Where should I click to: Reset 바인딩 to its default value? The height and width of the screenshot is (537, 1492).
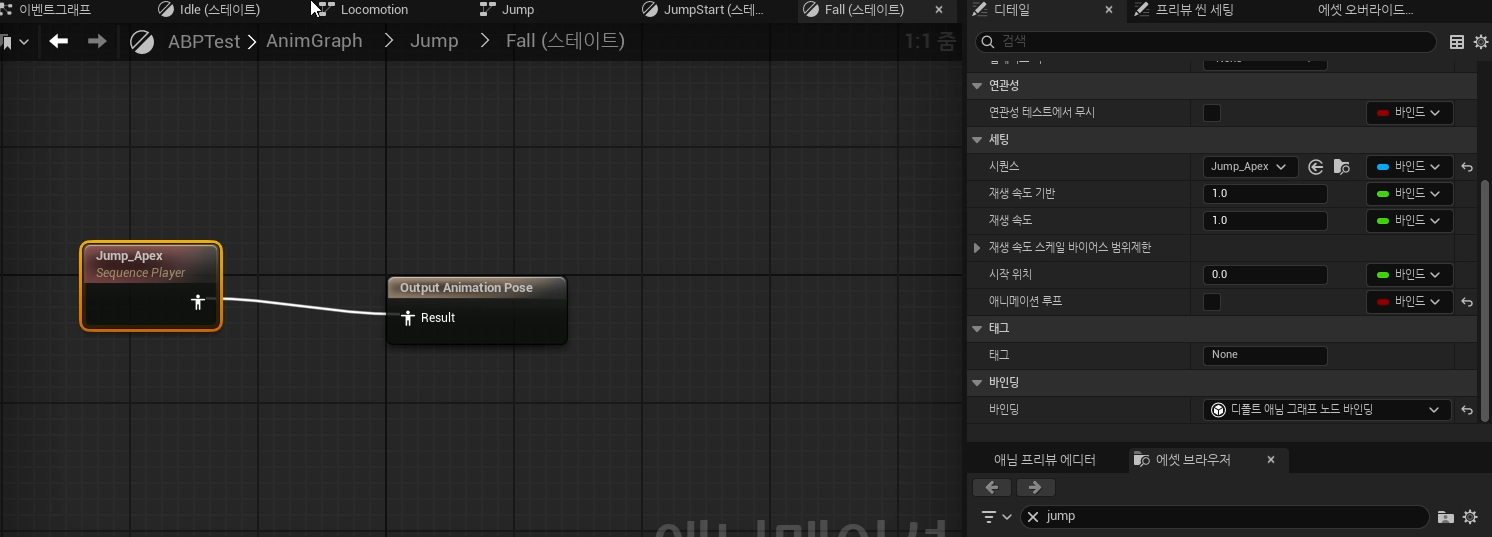point(1467,410)
